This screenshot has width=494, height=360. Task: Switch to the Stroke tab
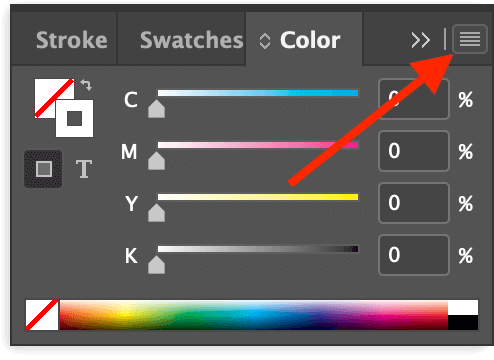pos(72,40)
